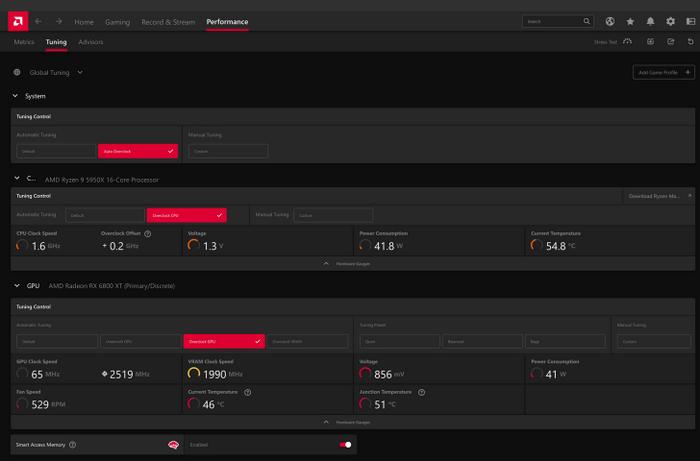The width and height of the screenshot is (700, 461).
Task: Open the Gaming tab
Action: (x=117, y=22)
